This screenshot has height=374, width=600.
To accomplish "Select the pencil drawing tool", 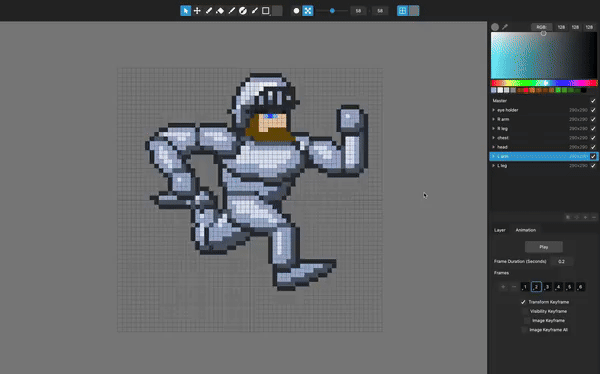I will (x=209, y=11).
